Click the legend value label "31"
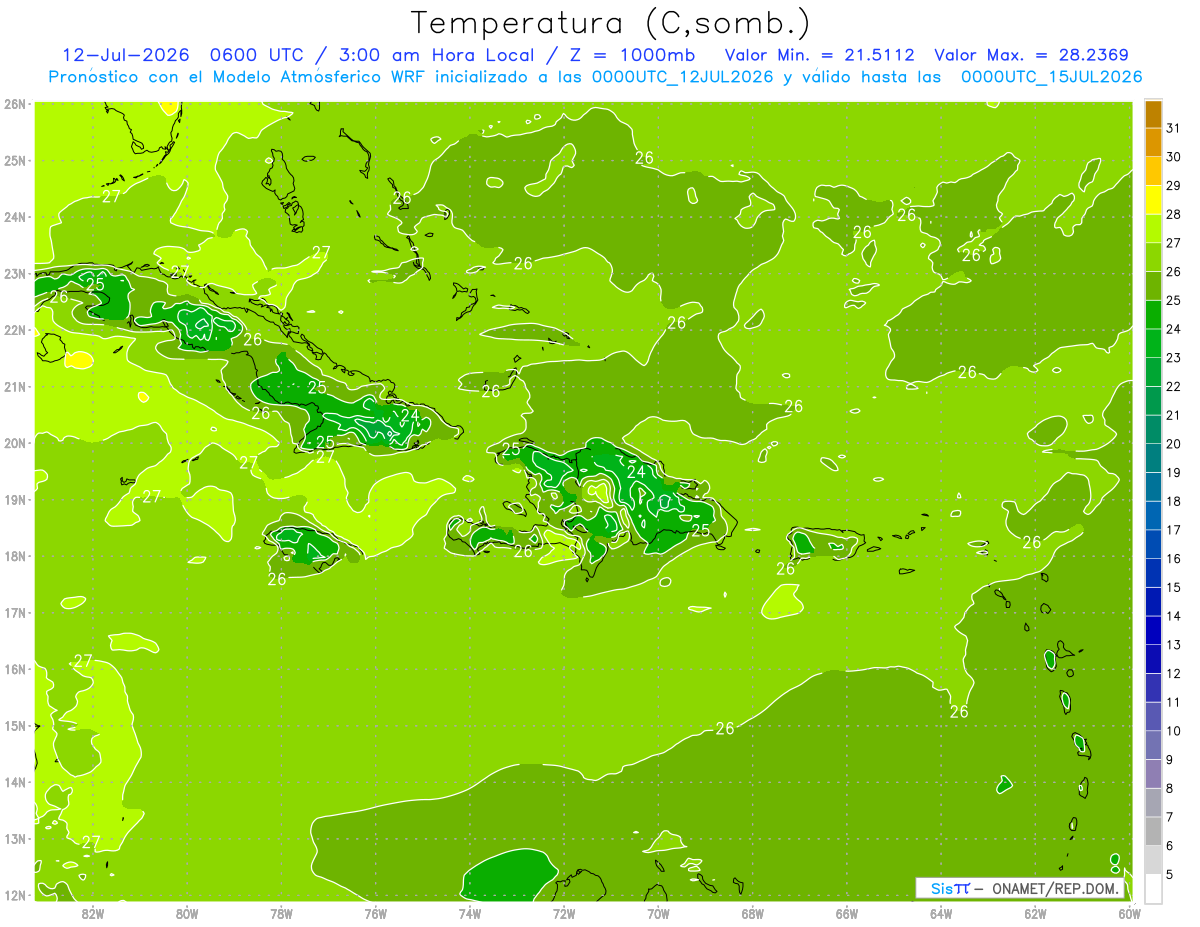This screenshot has height=927, width=1200. pos(1174,128)
